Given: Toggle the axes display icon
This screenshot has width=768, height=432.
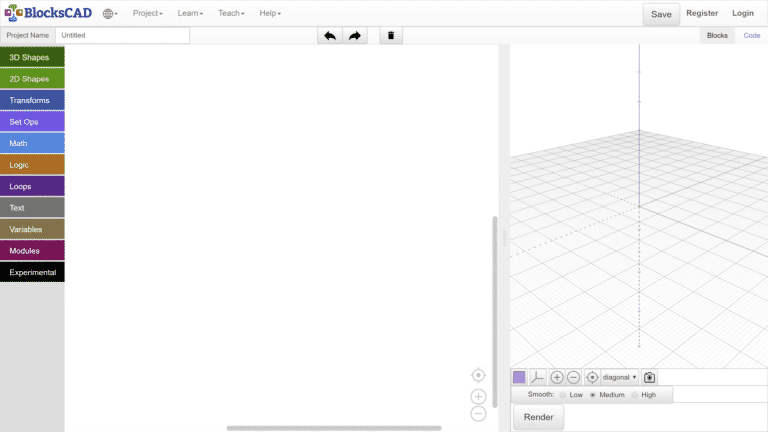Looking at the screenshot, I should pos(537,377).
